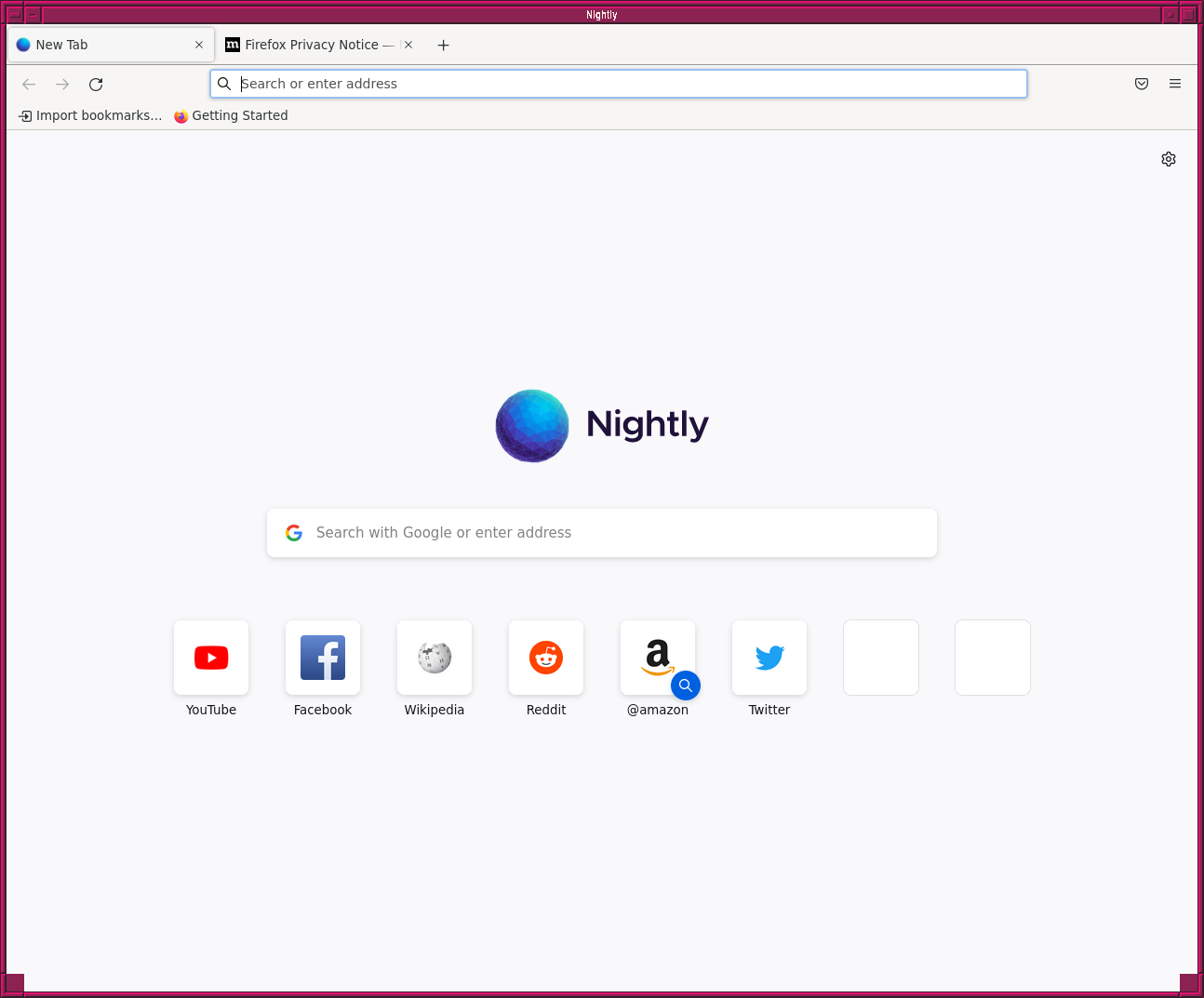Focus the Search or enter address bar
The height and width of the screenshot is (998, 1204).
[x=619, y=84]
